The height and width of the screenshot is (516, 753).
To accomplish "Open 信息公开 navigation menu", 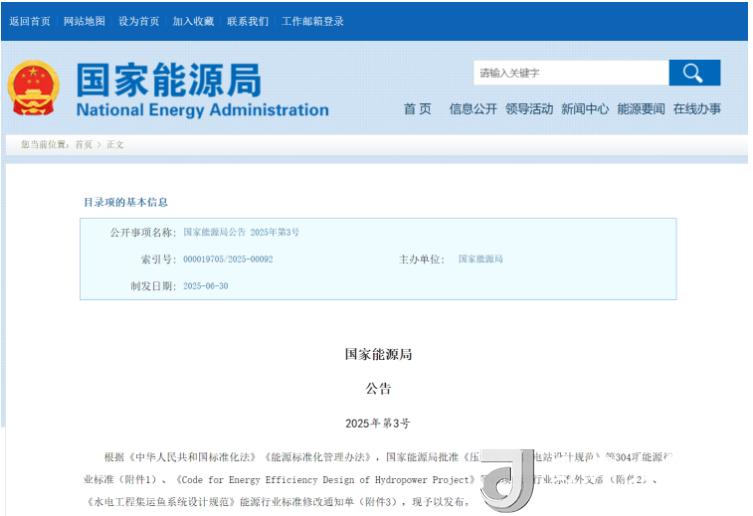I will click(473, 109).
